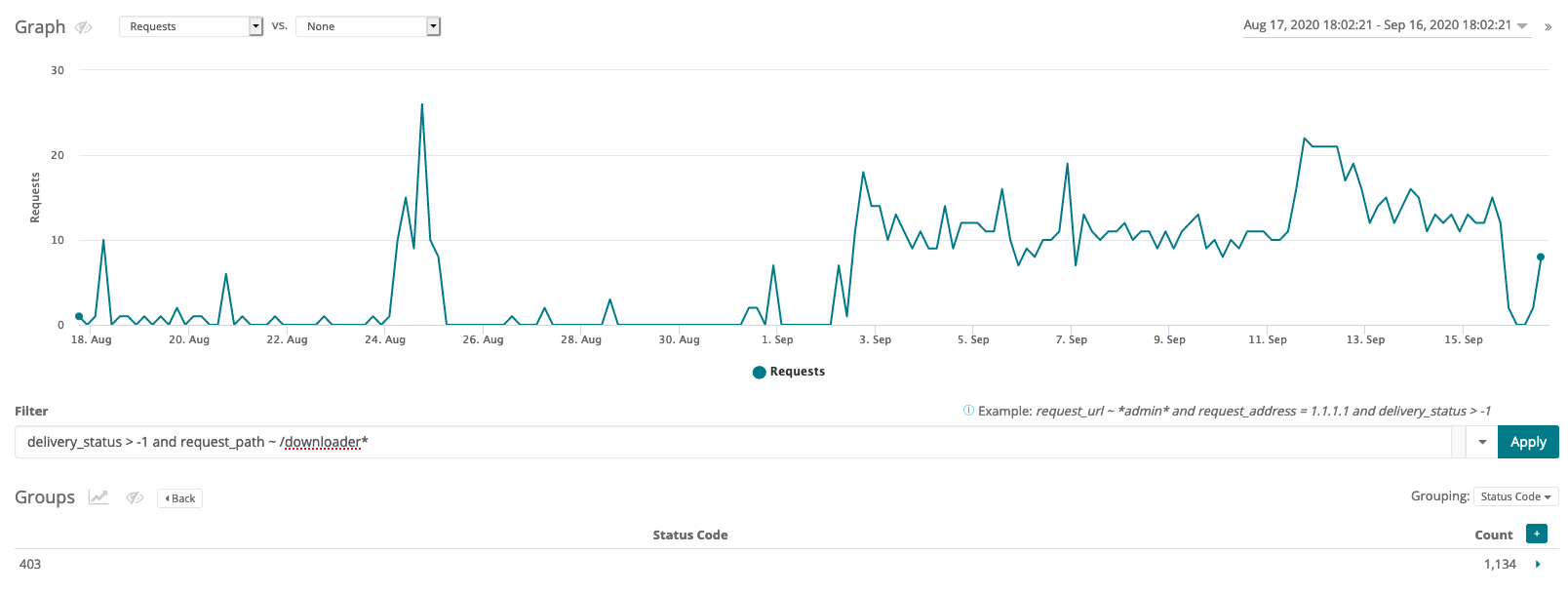Click into the Filter query text field
The image size is (1568, 594).
731,442
